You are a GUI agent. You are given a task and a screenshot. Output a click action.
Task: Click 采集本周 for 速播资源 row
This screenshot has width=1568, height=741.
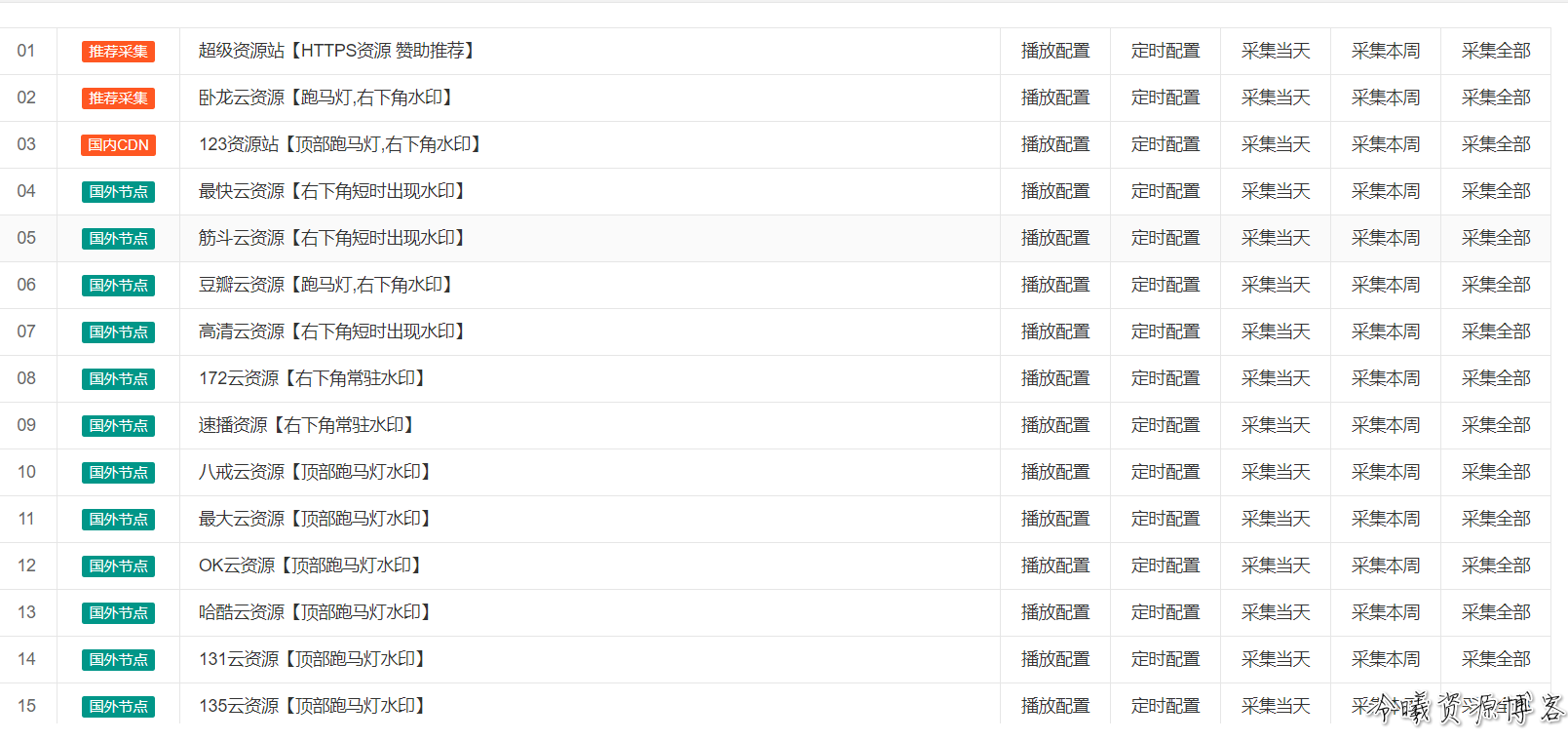[1386, 425]
